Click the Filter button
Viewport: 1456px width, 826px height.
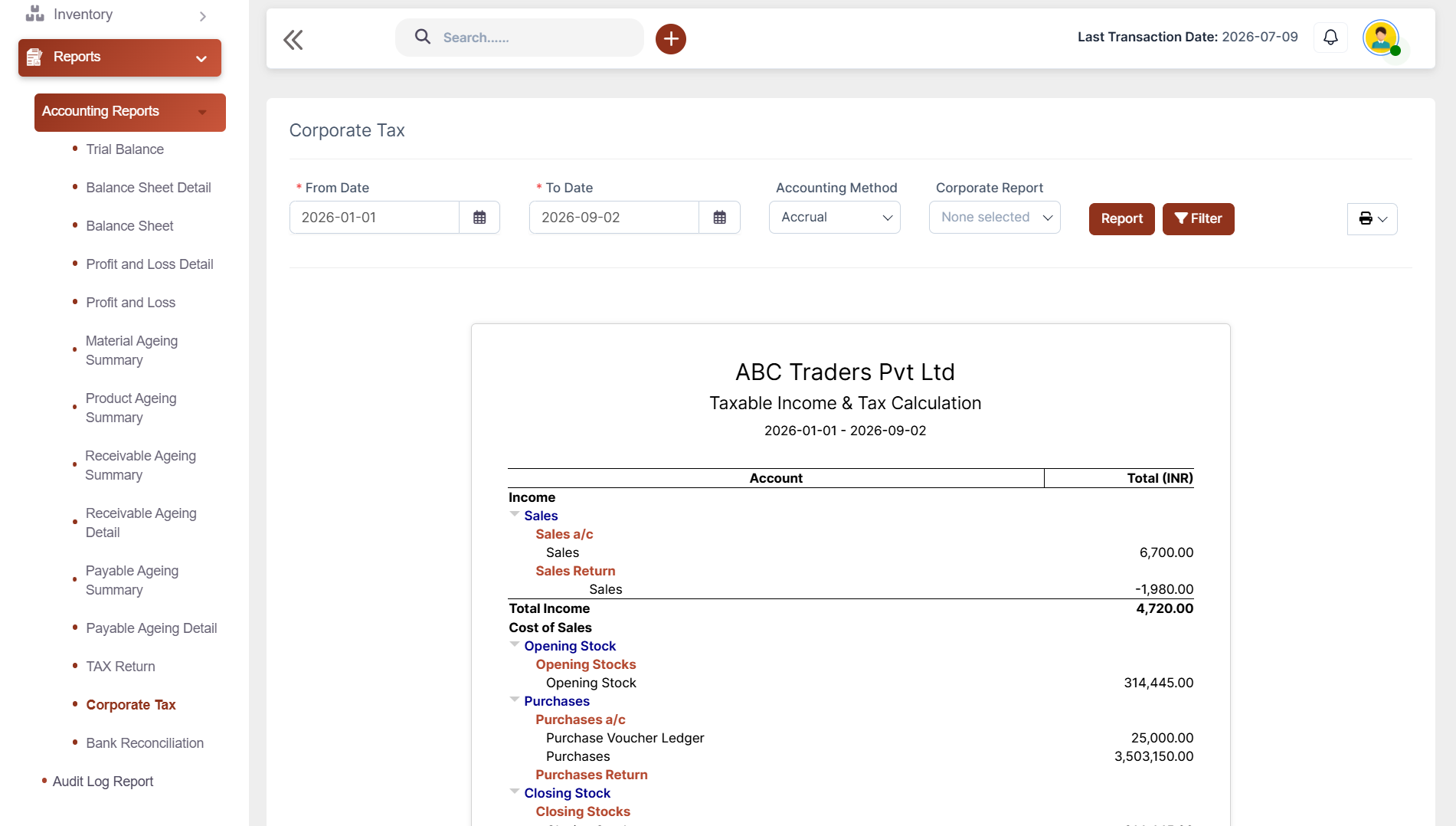coord(1198,219)
